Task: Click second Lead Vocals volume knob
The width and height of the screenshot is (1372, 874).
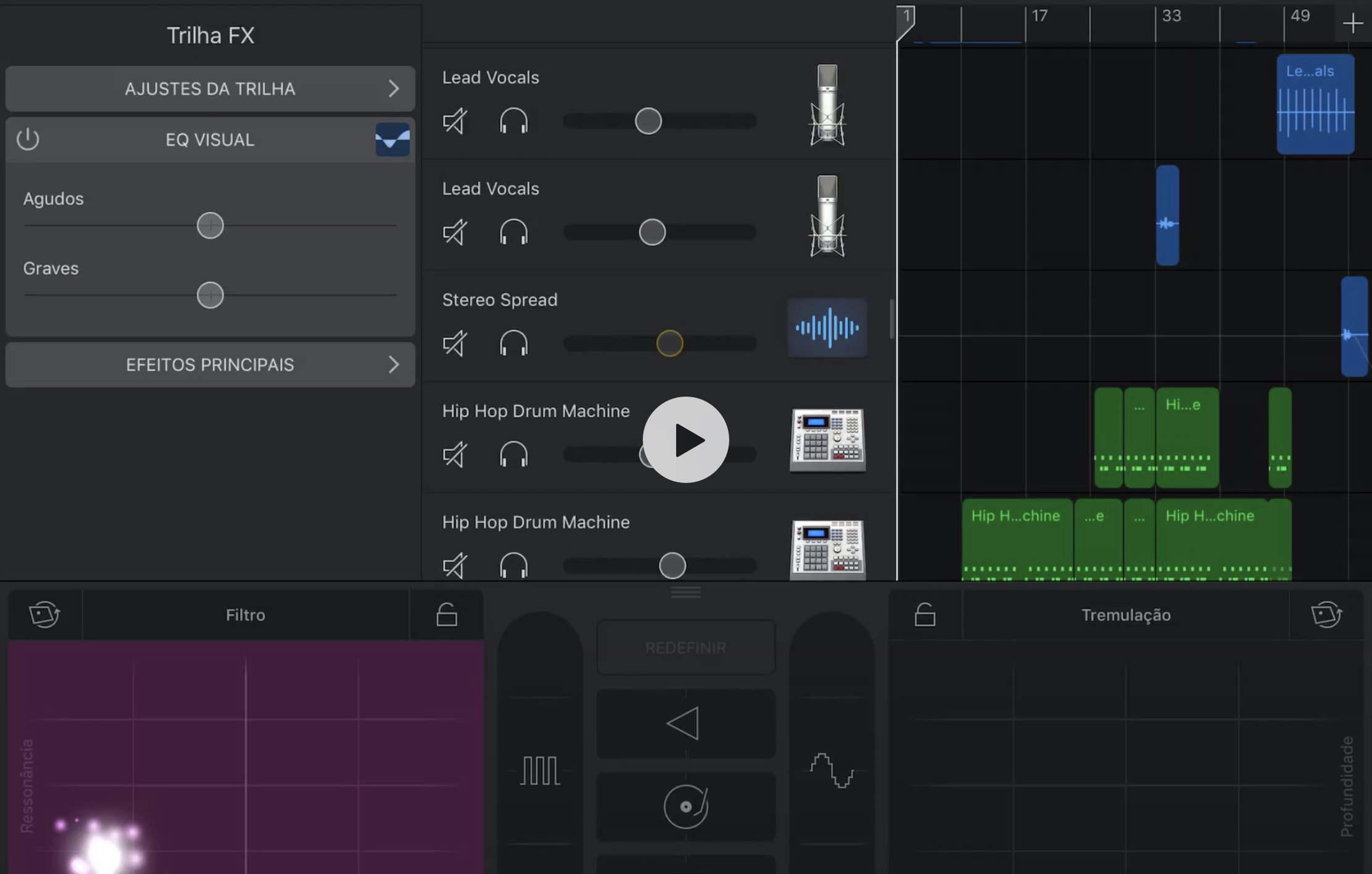Action: [x=652, y=233]
